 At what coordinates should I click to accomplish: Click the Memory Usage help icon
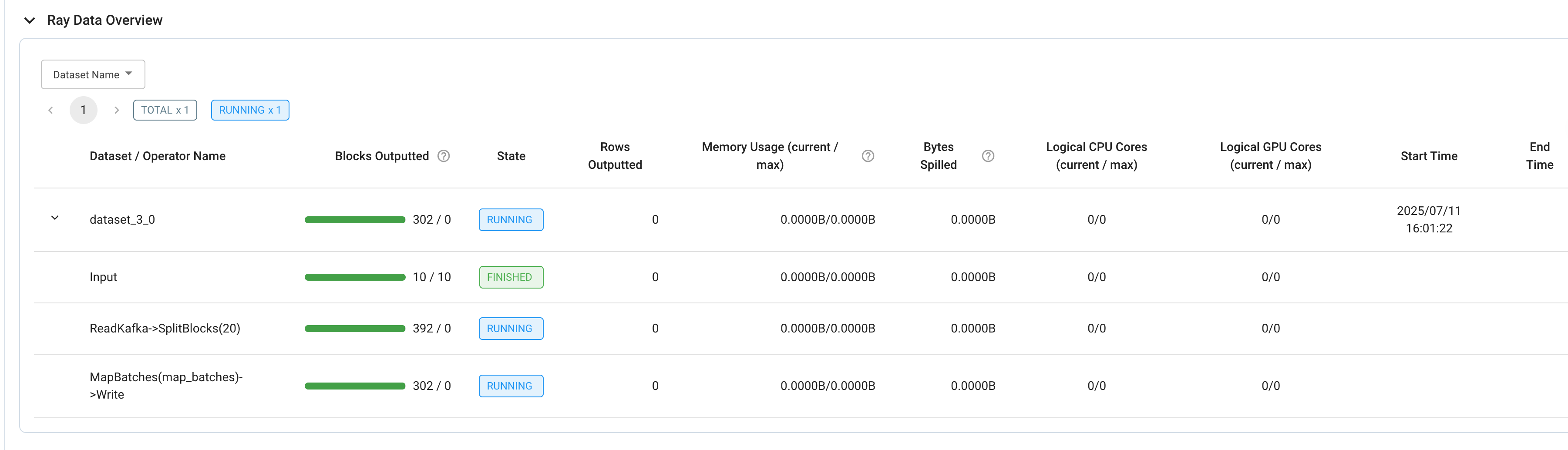click(868, 156)
